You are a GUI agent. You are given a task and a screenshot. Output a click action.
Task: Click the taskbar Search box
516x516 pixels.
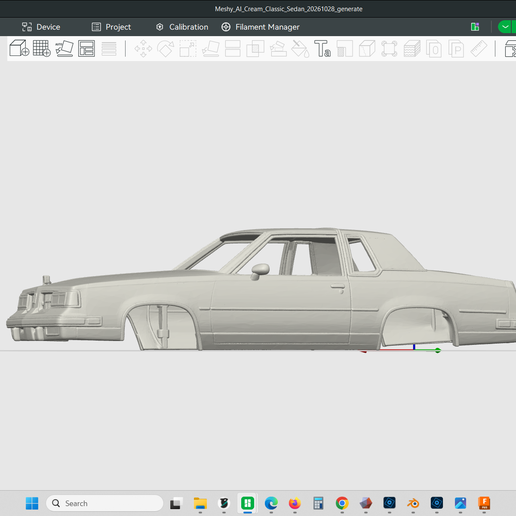pyautogui.click(x=104, y=503)
